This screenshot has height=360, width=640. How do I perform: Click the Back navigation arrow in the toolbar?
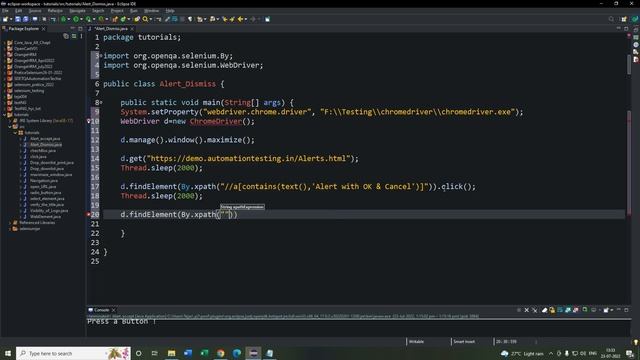pos(240,19)
